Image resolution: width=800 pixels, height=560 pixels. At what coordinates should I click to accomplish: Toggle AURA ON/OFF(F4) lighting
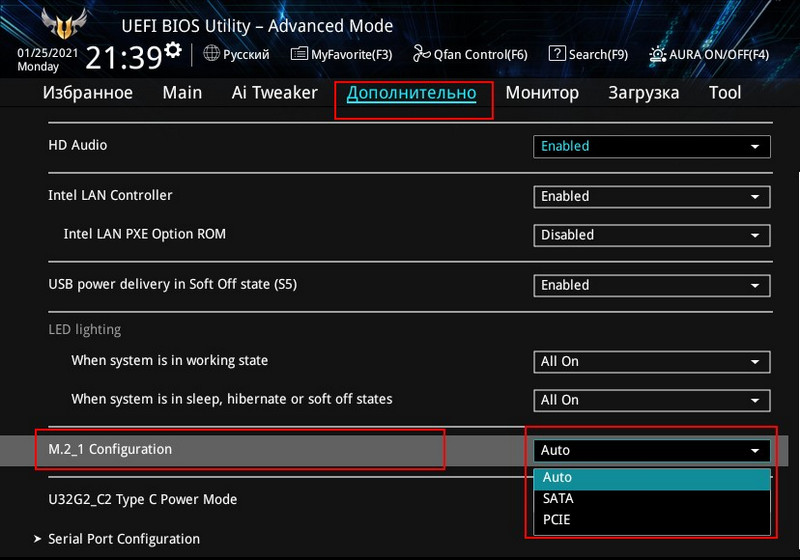[x=709, y=54]
